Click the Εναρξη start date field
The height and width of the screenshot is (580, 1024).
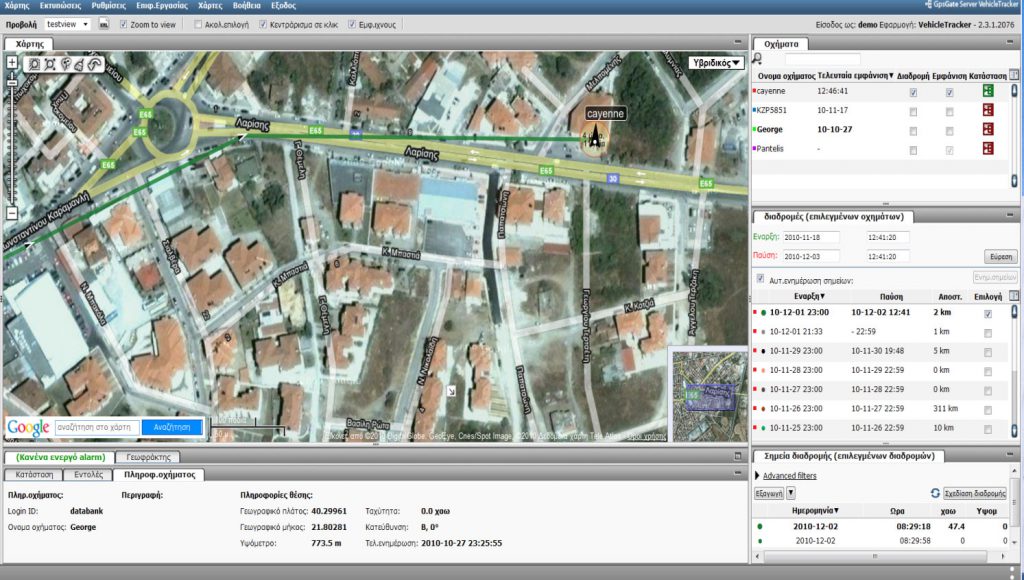pyautogui.click(x=811, y=237)
